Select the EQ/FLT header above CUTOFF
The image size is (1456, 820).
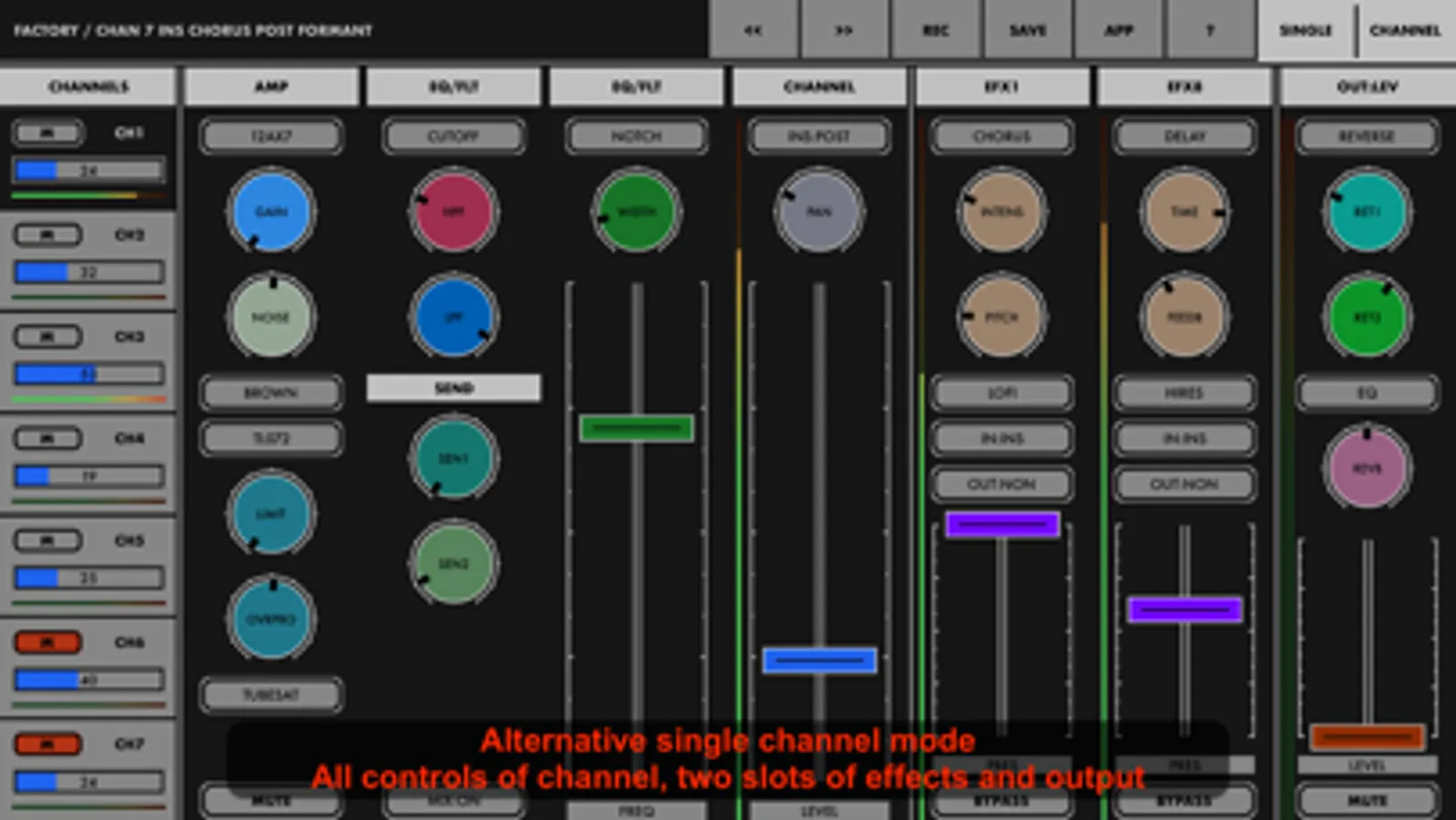click(x=453, y=87)
